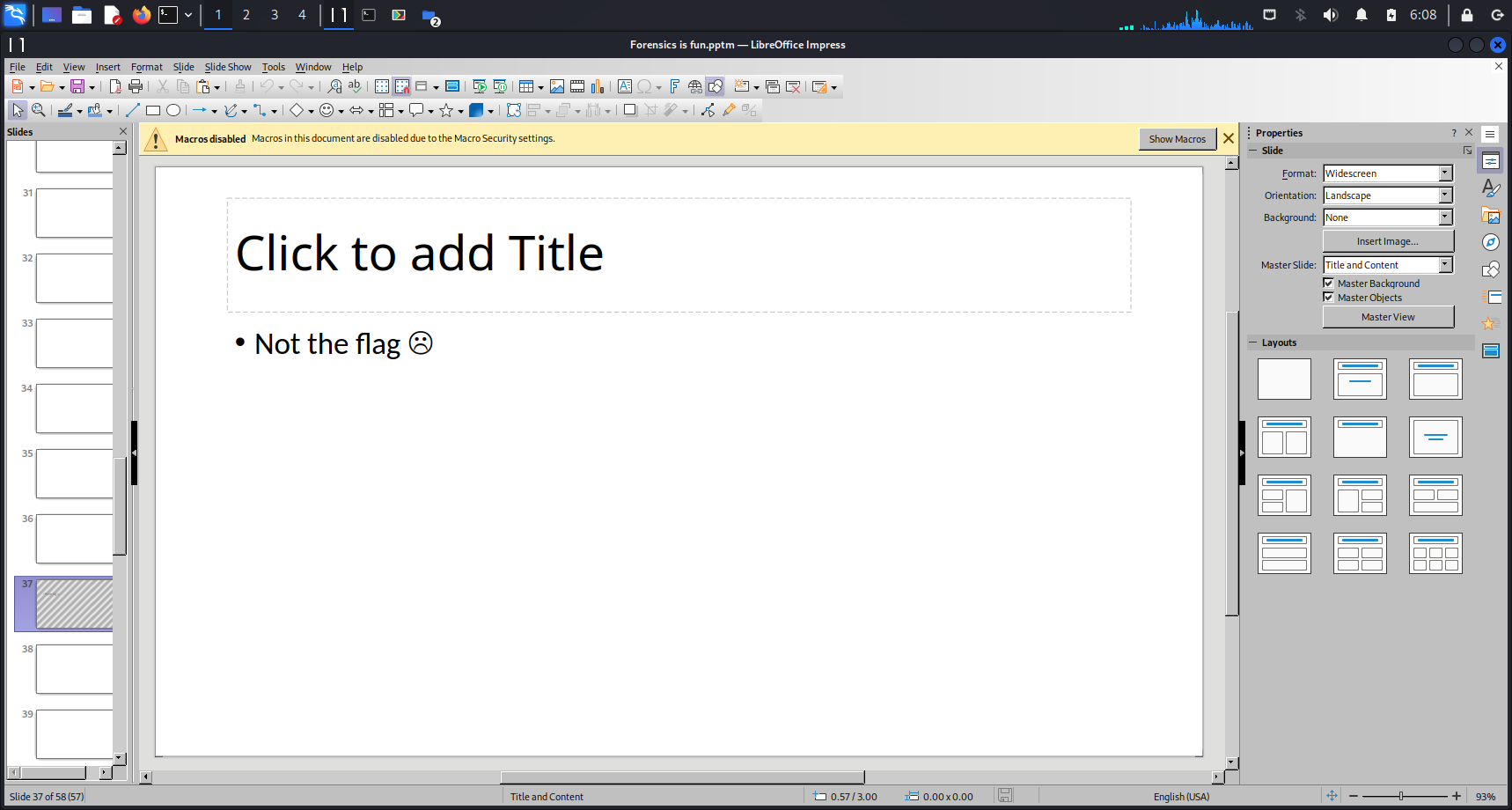Open the Navigator sidebar deck

point(1490,242)
